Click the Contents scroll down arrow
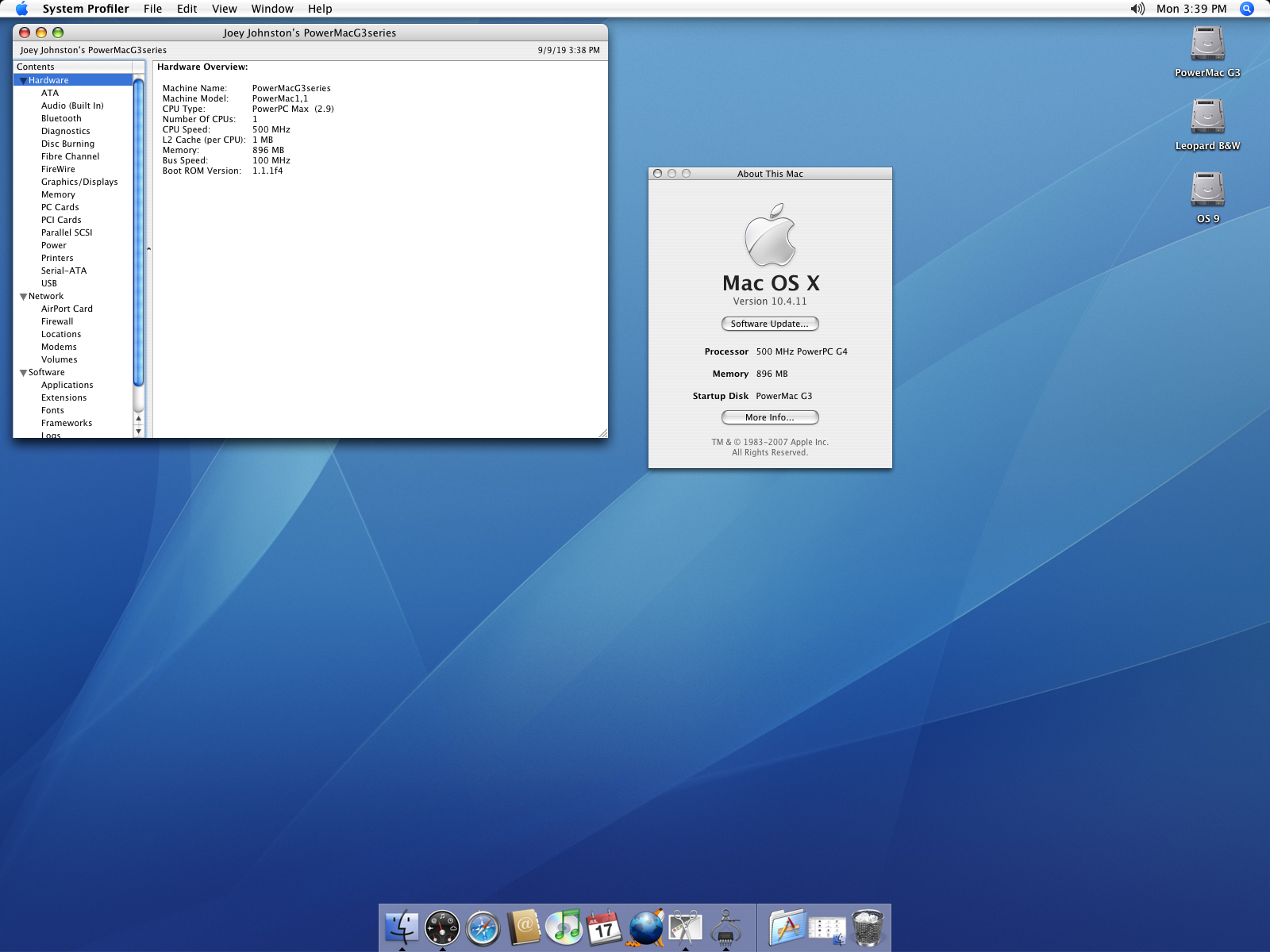This screenshot has height=952, width=1270. pyautogui.click(x=139, y=431)
